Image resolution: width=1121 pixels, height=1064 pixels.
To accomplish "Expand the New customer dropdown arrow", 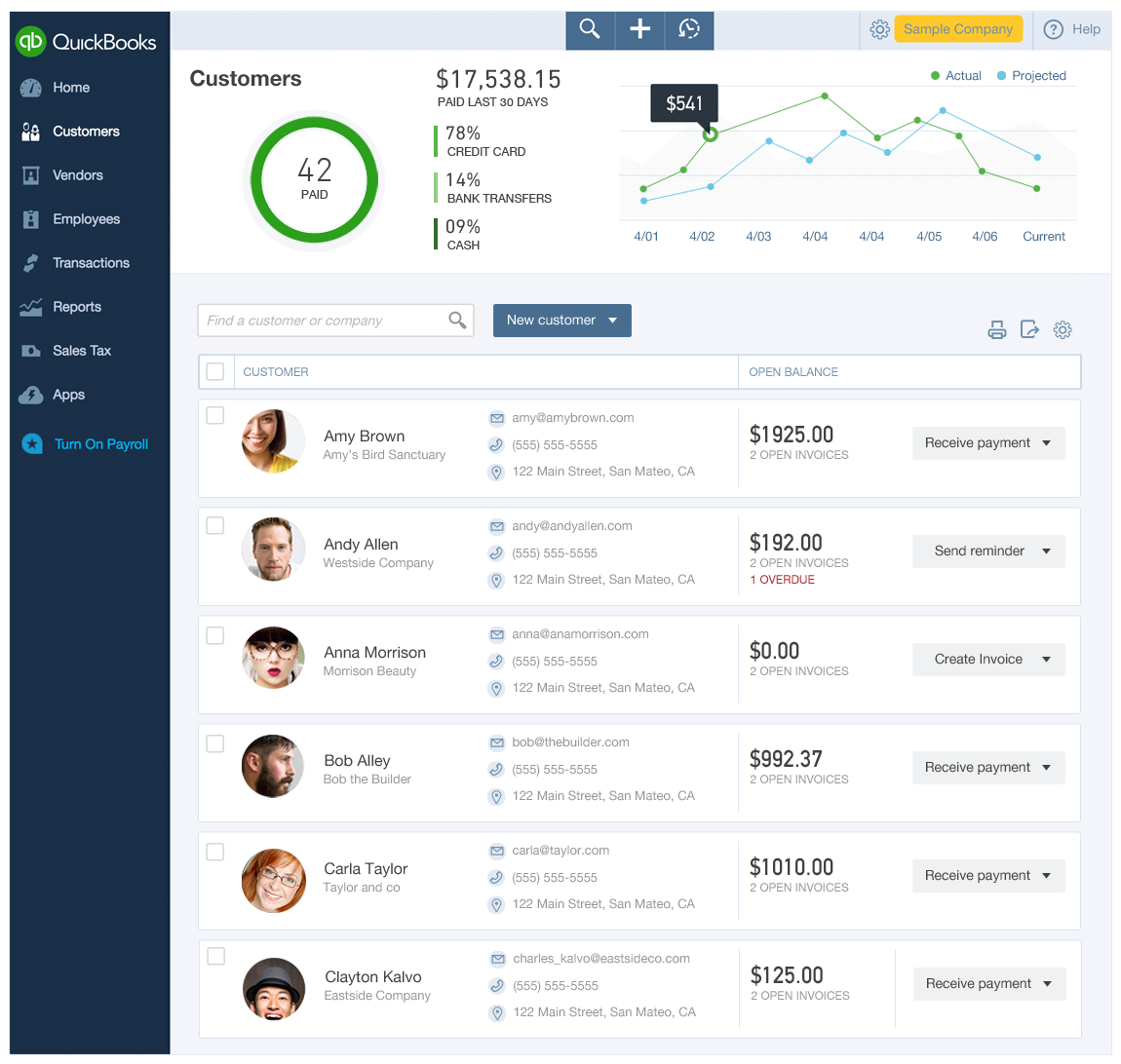I will point(613,321).
